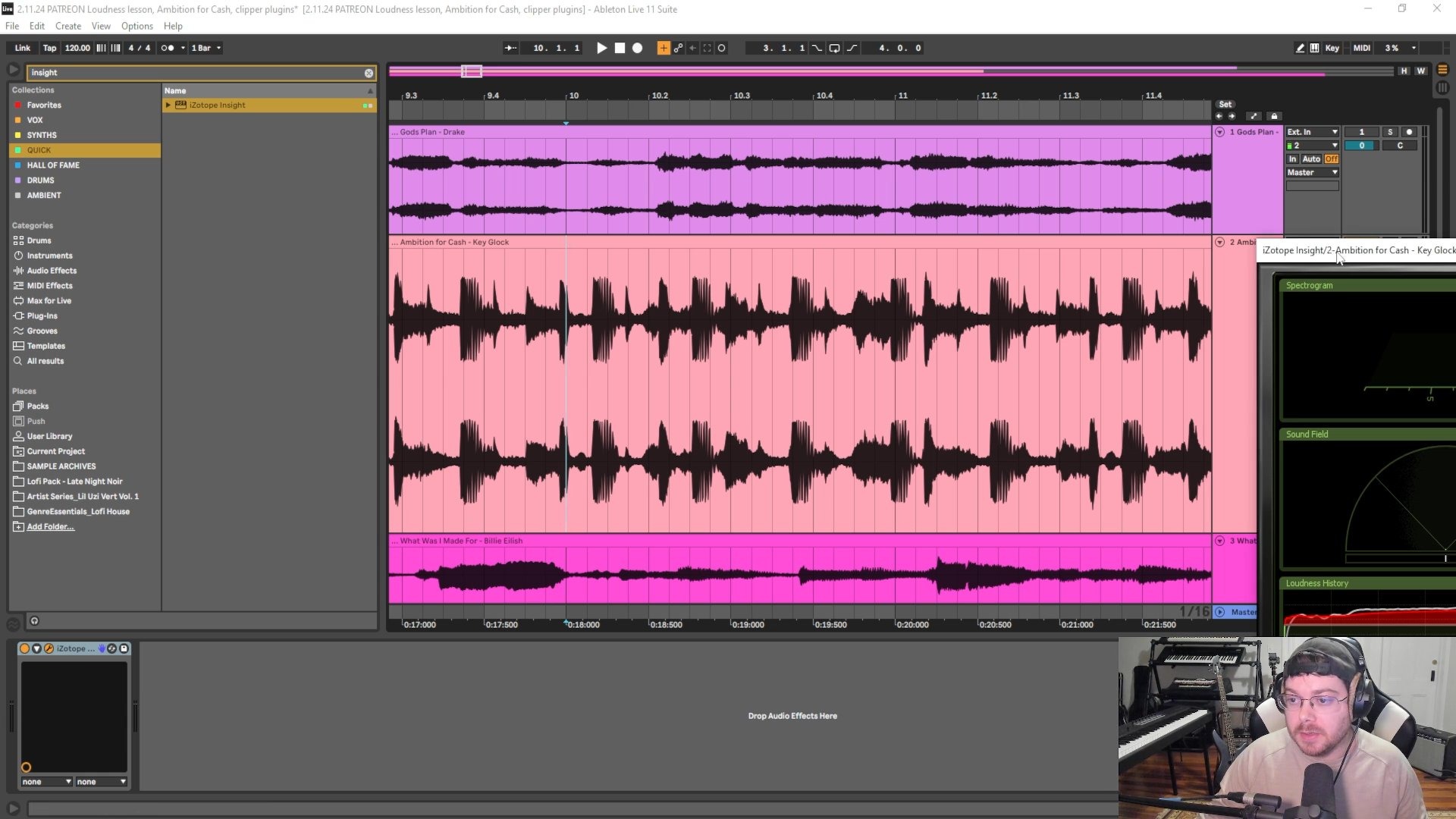Jump to Previous Locator arrow

point(1219,116)
